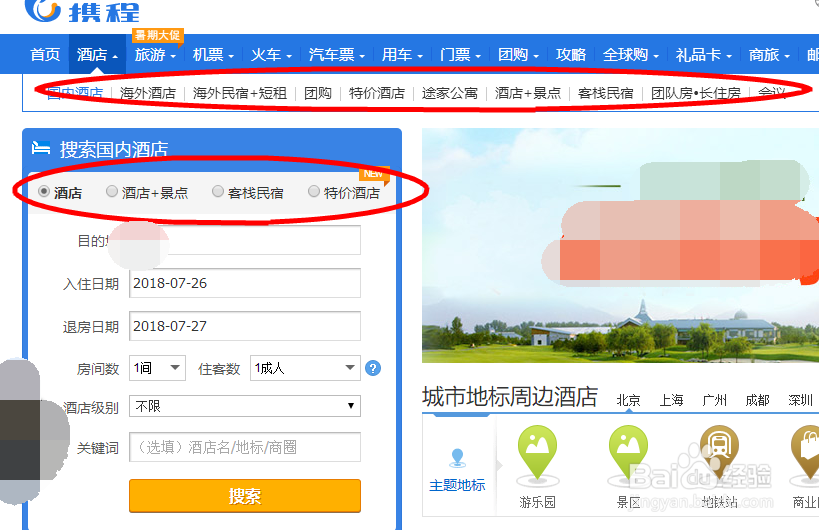Screen dimensions: 819x530
Task: Click the 城市地标周边酒店 heading
Action: click(x=510, y=397)
